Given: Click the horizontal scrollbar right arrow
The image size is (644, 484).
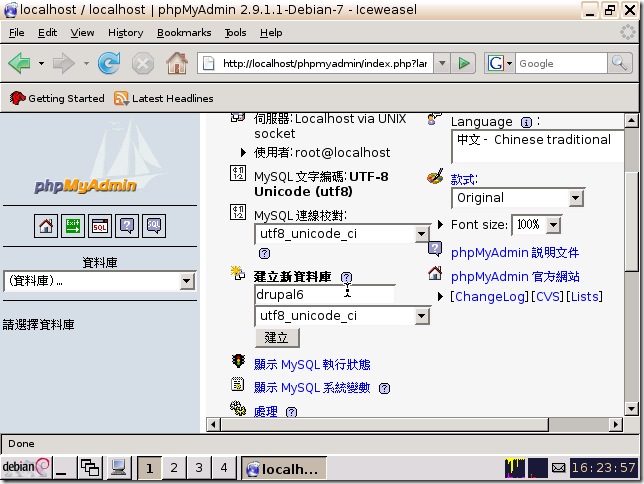Looking at the screenshot, I should 615,424.
